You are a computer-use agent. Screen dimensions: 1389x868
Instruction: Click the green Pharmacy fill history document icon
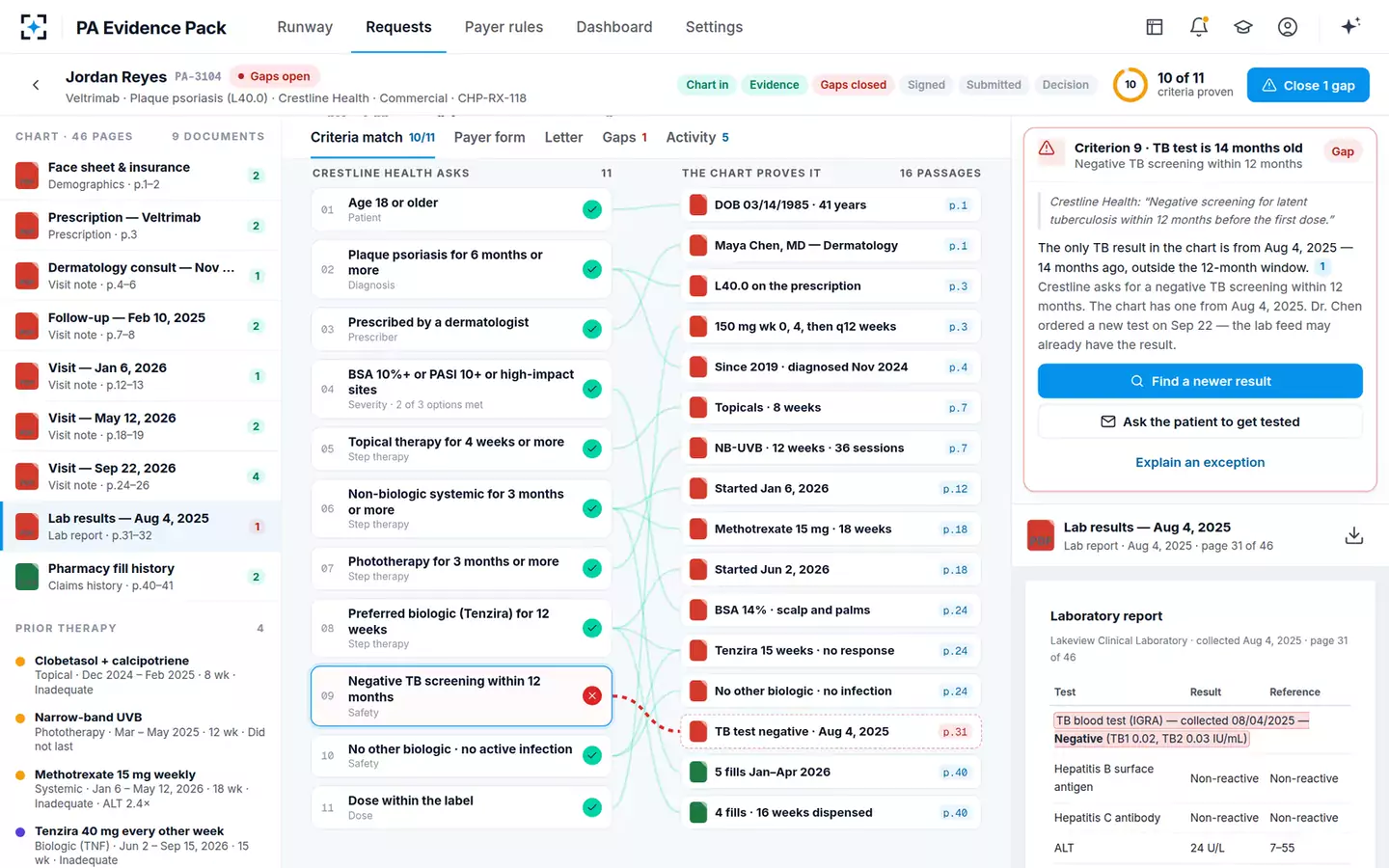[x=27, y=577]
